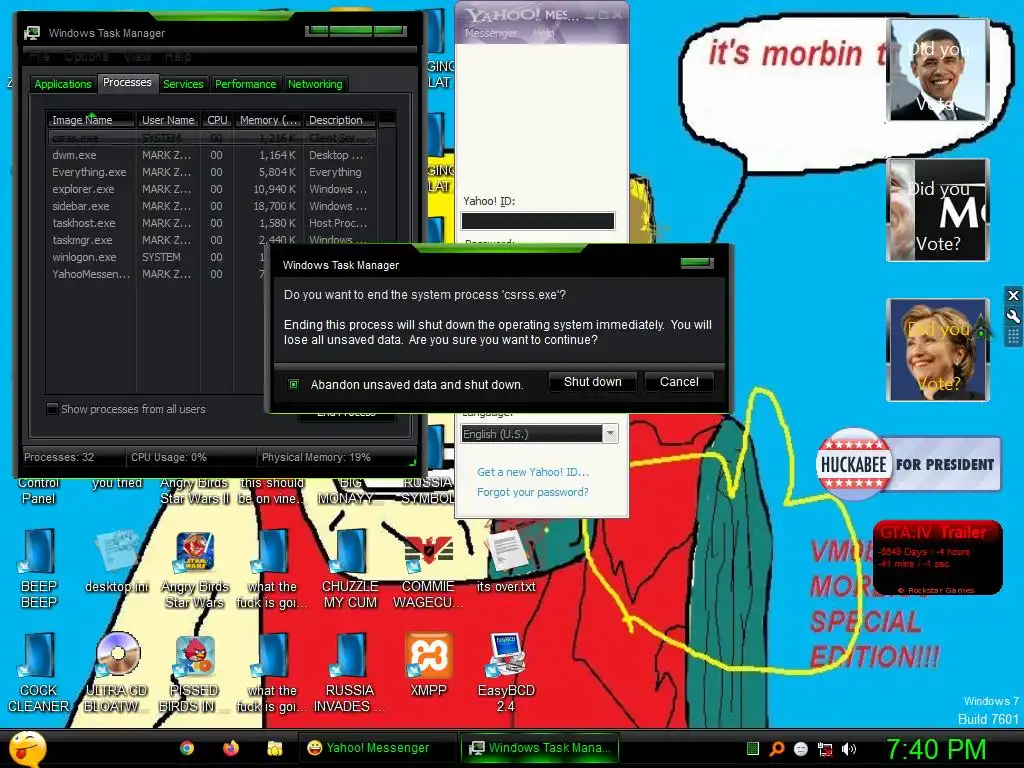The image size is (1024, 768).
Task: Close the gadget with X button
Action: click(x=1013, y=295)
